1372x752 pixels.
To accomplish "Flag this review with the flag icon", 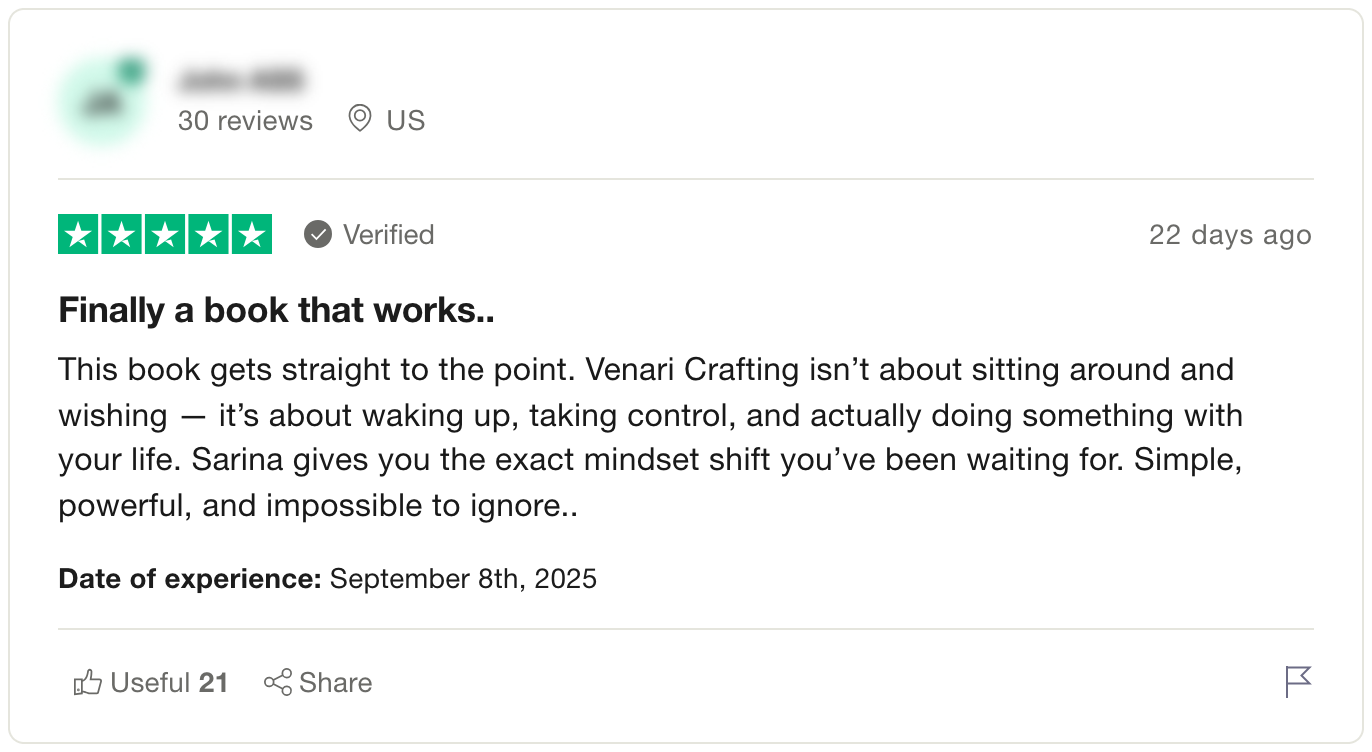I will pos(1298,681).
